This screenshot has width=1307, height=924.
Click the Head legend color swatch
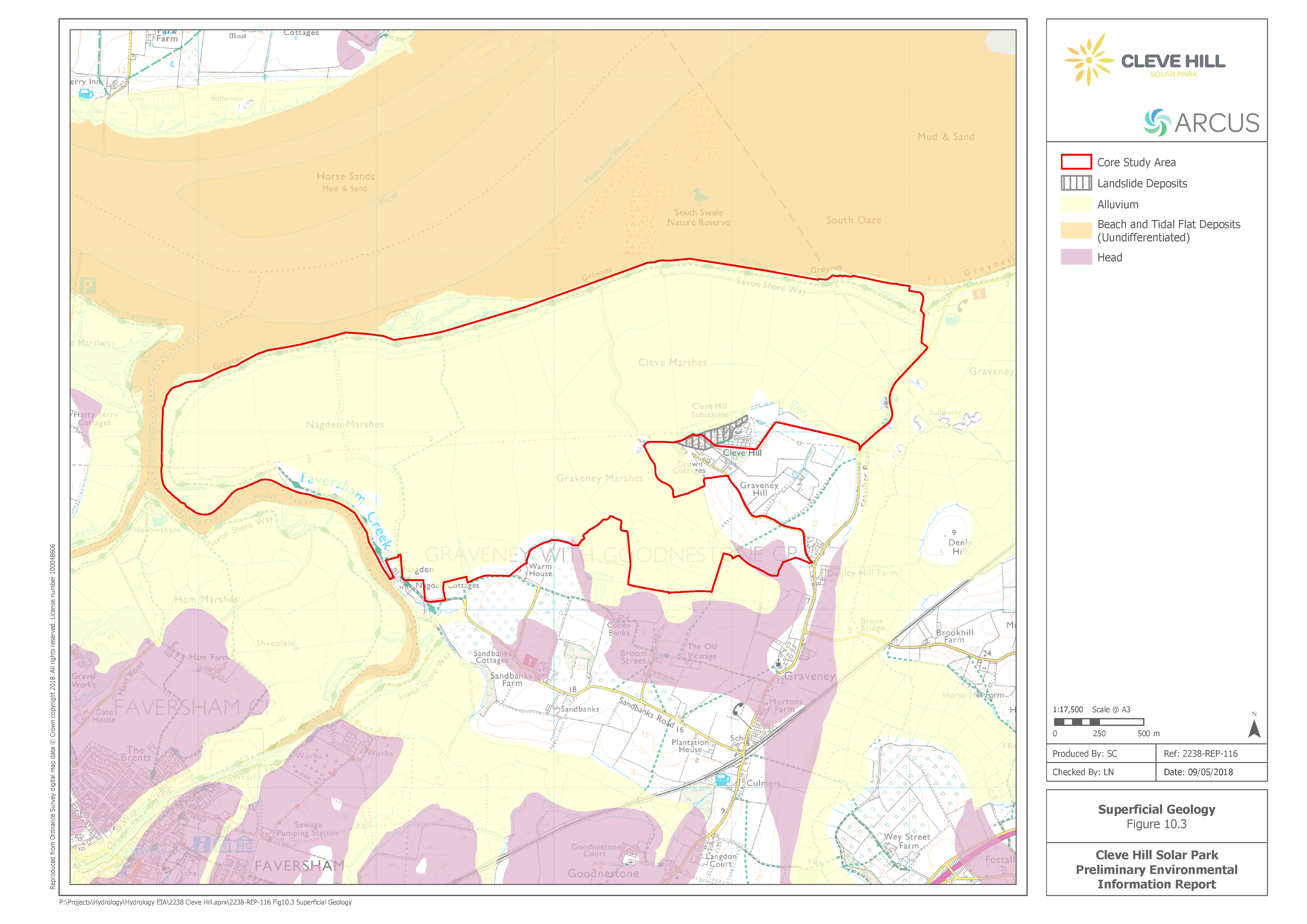point(1076,257)
